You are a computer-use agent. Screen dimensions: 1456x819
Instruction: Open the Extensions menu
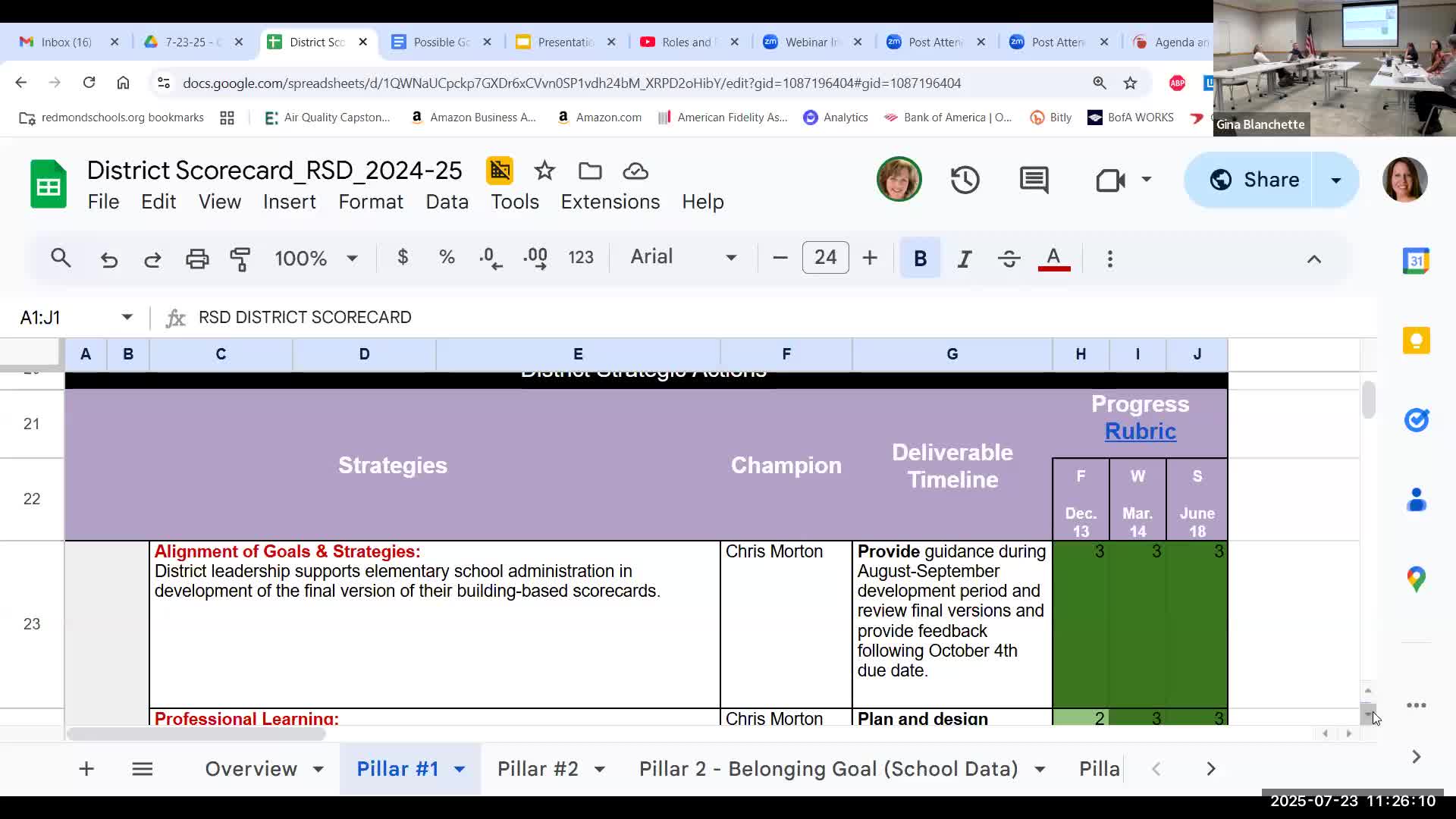pyautogui.click(x=610, y=202)
